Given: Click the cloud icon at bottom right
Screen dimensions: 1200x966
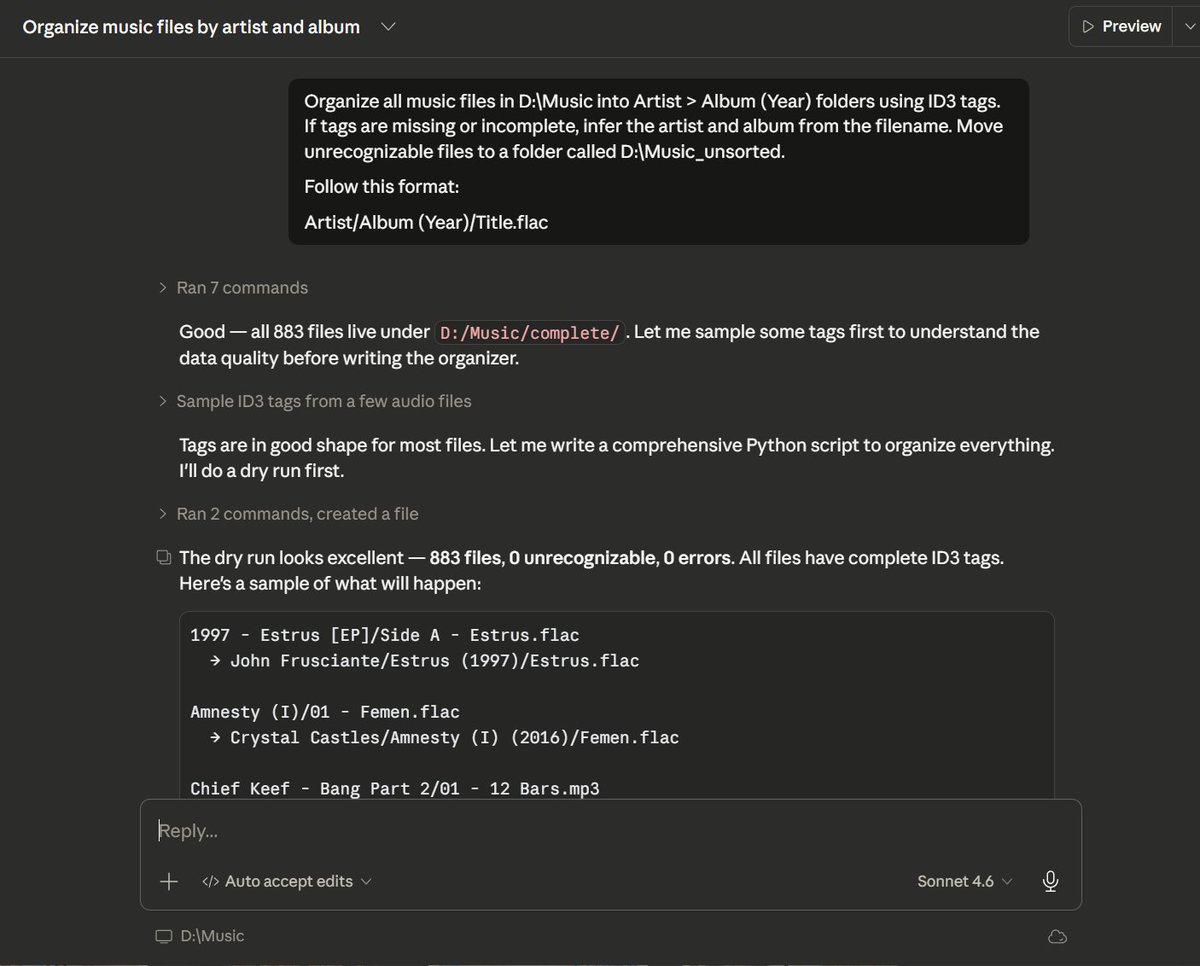Looking at the screenshot, I should point(1057,936).
